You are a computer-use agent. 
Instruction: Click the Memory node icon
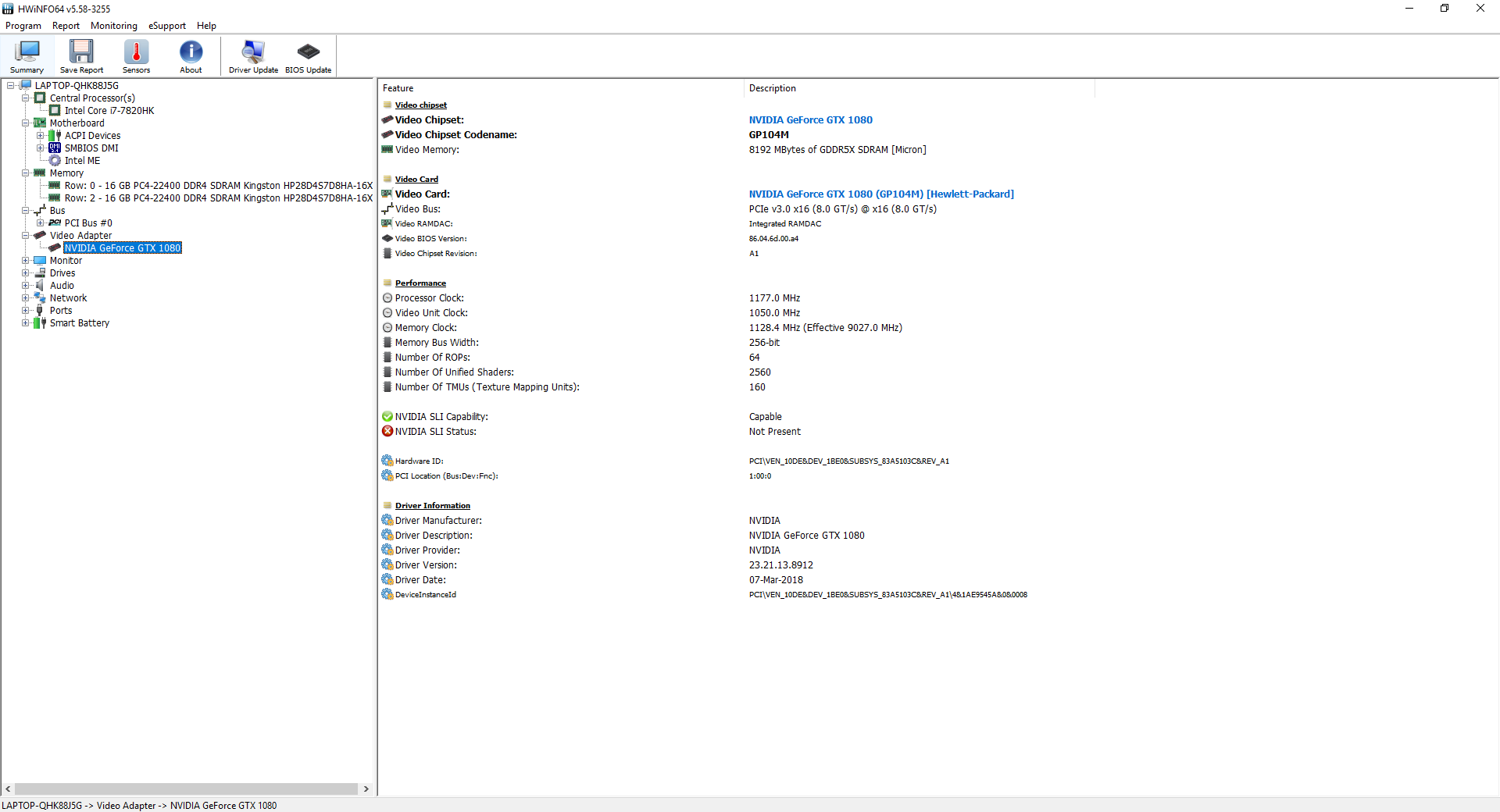pos(40,173)
